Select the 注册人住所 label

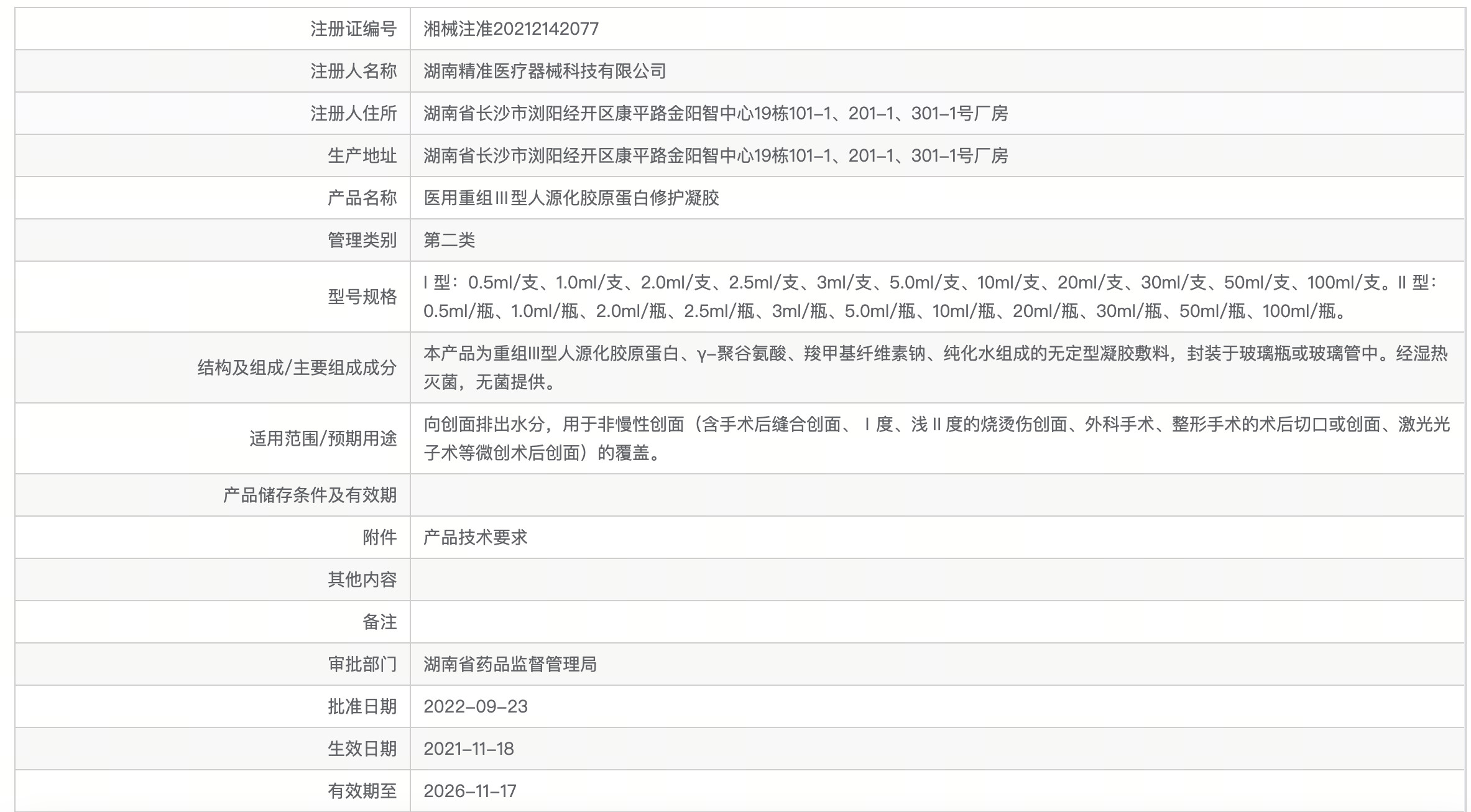[353, 113]
